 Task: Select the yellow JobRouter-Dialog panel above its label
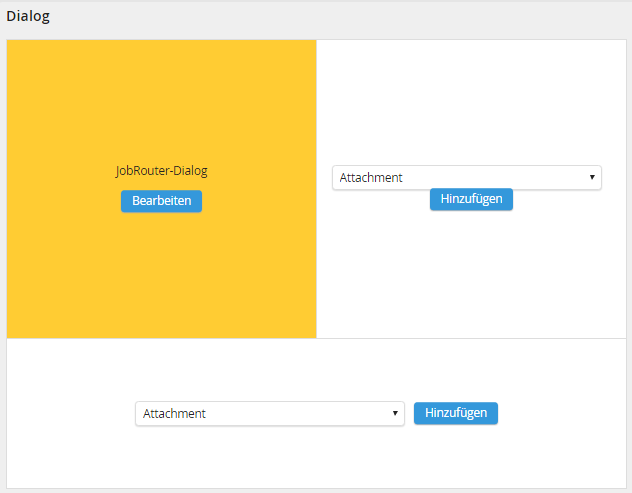[161, 100]
